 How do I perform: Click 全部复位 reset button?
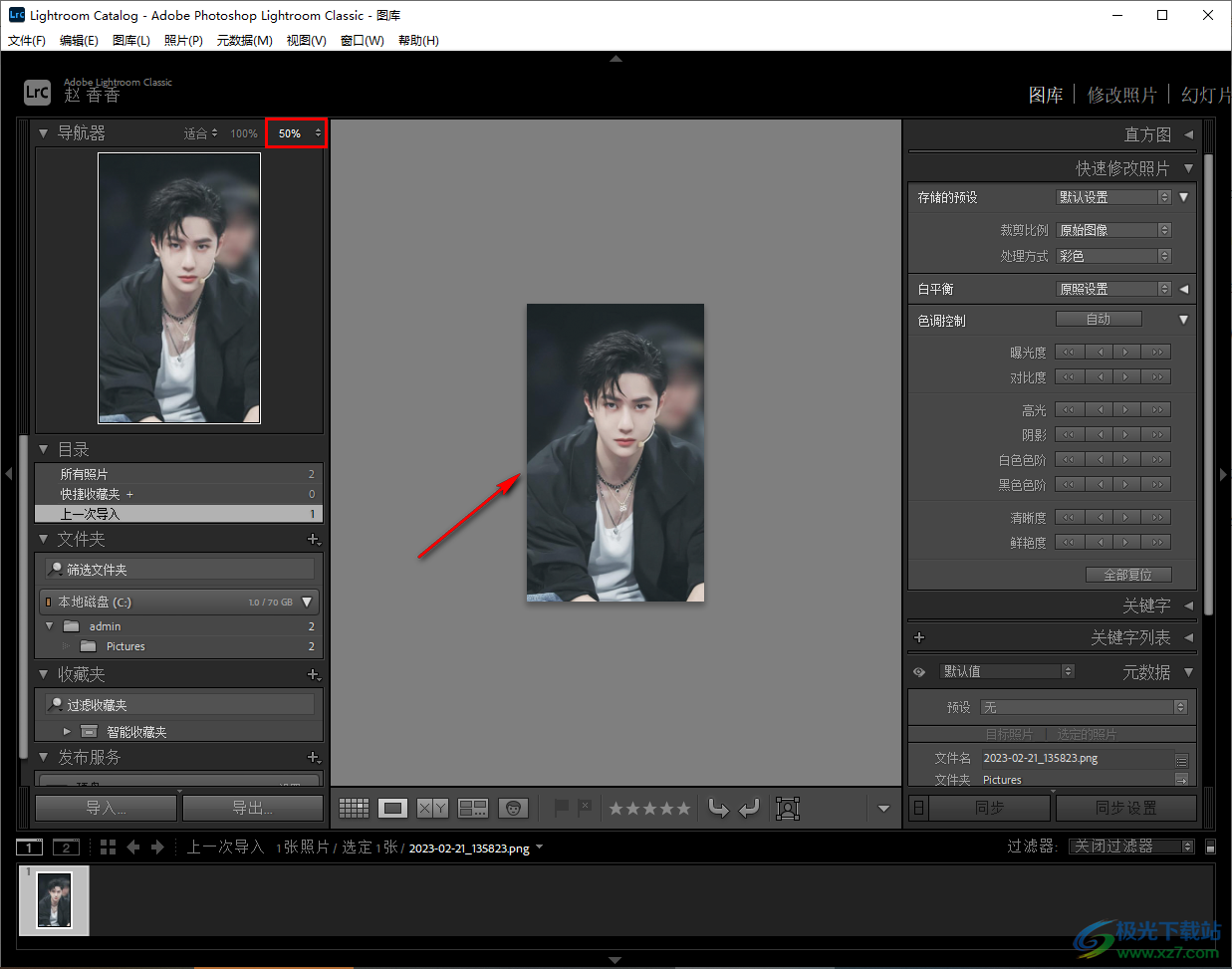point(1128,575)
